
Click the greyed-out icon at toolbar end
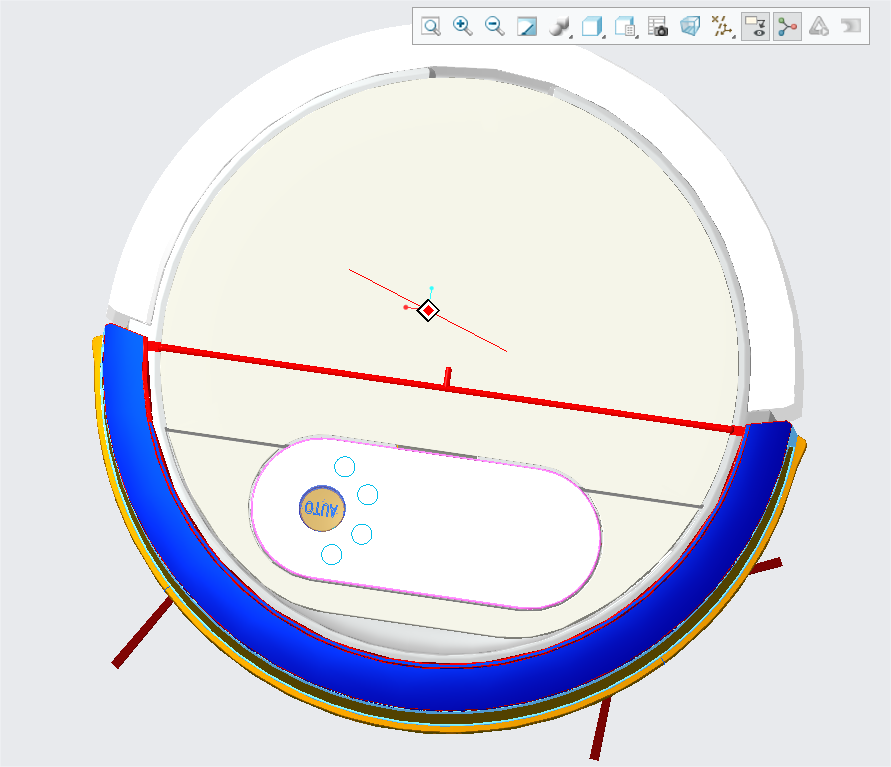(851, 26)
